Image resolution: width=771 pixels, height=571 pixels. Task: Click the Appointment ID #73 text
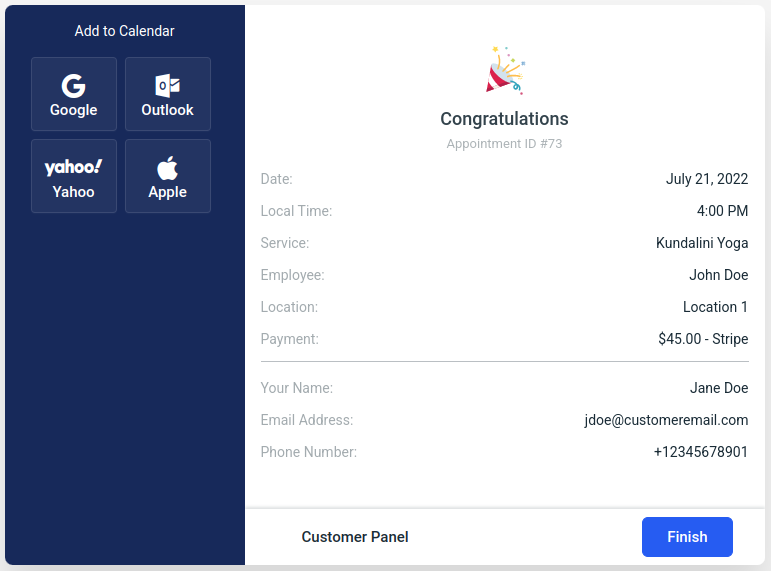[504, 144]
